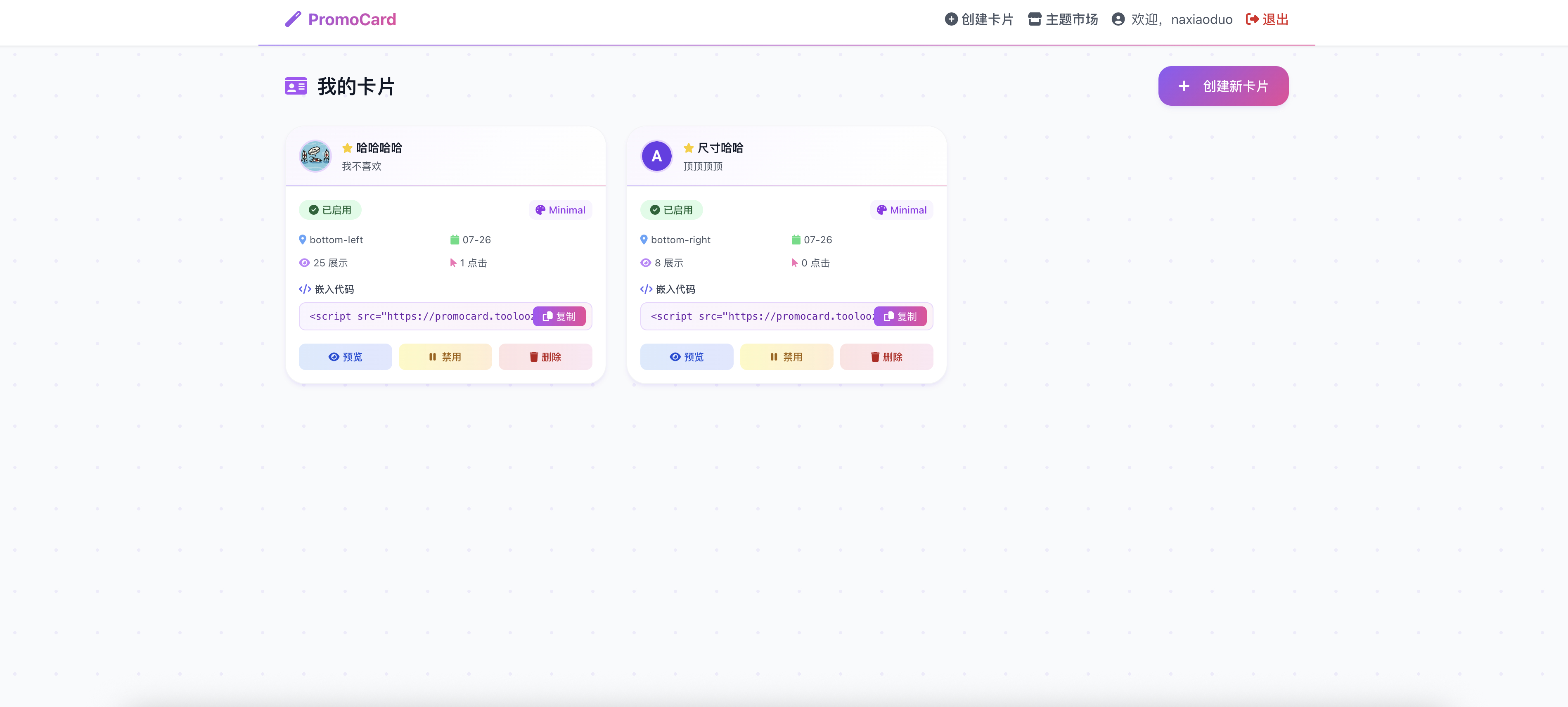Click the 哈哈哈哈 card avatar thumbnail
Image resolution: width=1568 pixels, height=707 pixels.
click(315, 157)
